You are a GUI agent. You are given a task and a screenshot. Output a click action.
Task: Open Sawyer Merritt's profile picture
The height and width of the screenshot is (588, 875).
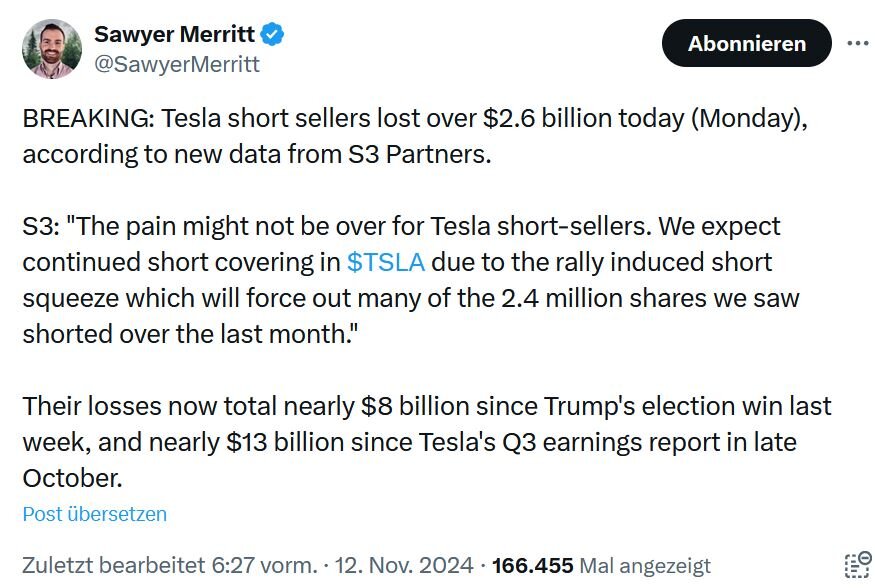(x=52, y=49)
